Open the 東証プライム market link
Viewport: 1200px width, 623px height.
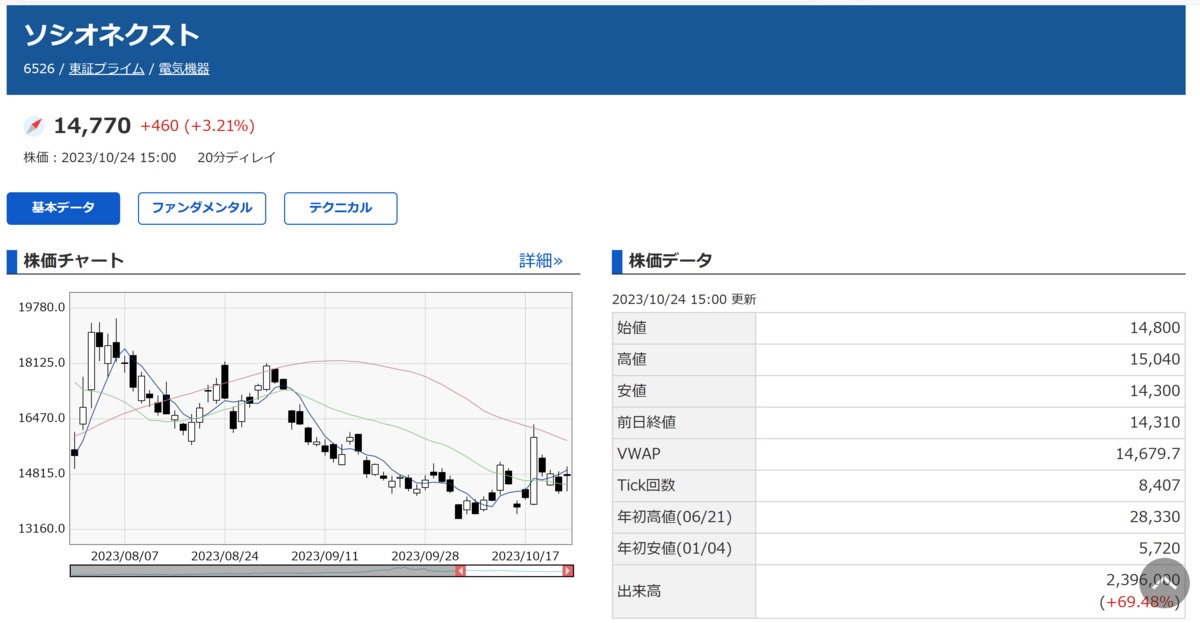(x=107, y=69)
